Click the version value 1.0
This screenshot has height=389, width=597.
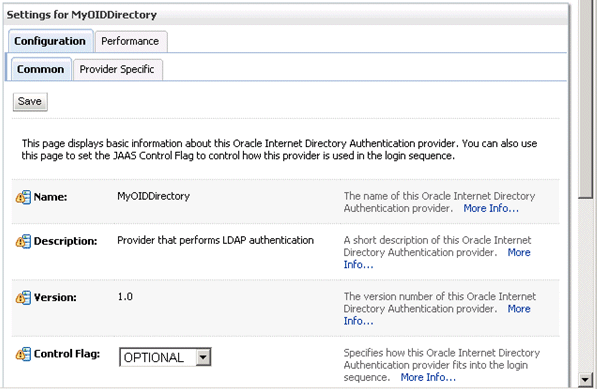125,297
